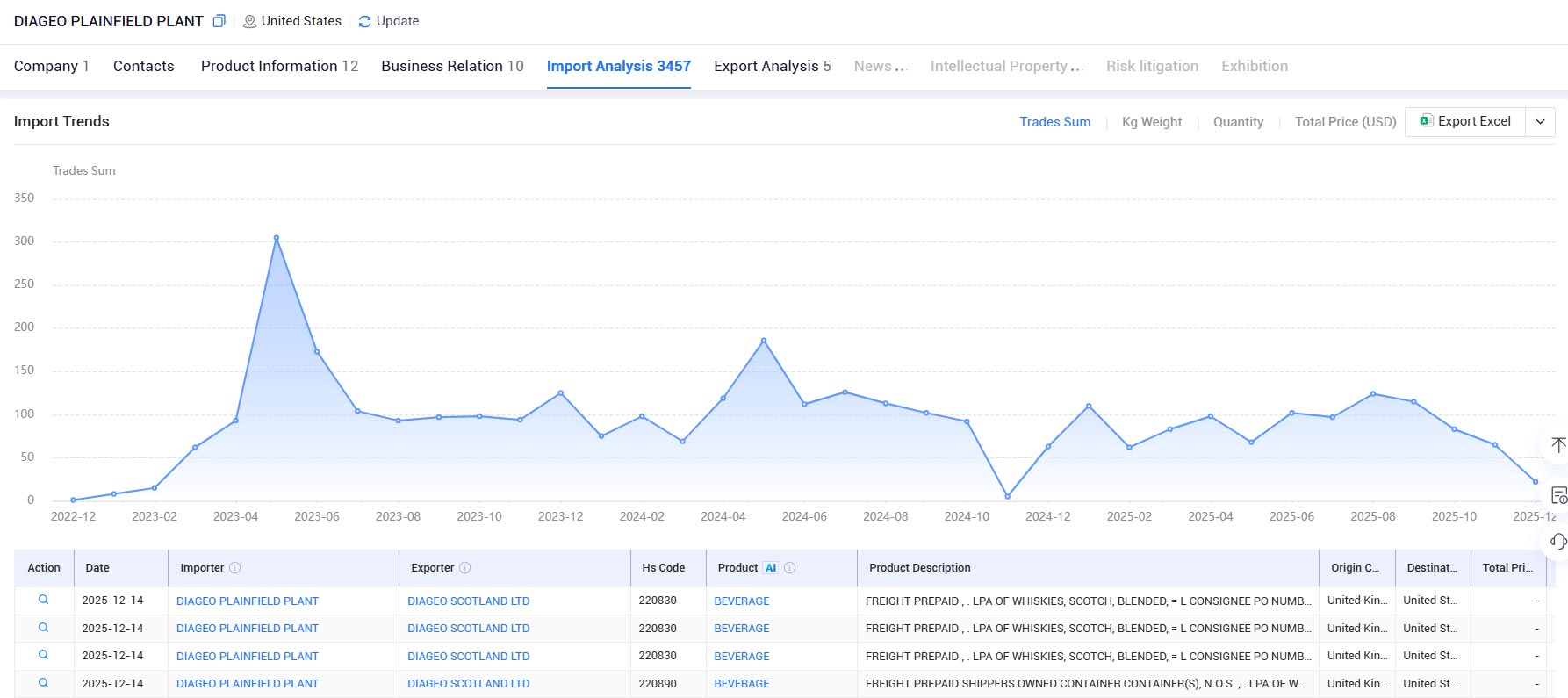This screenshot has height=698, width=1568.
Task: Expand the Export Excel dropdown arrow
Action: pyautogui.click(x=1540, y=122)
